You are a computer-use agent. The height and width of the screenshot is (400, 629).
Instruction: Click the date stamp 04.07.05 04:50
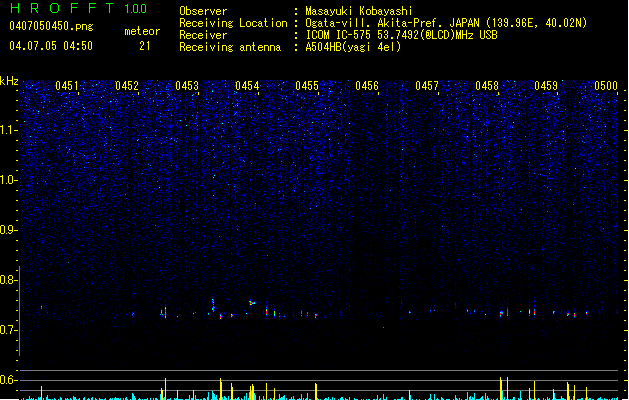tap(51, 46)
